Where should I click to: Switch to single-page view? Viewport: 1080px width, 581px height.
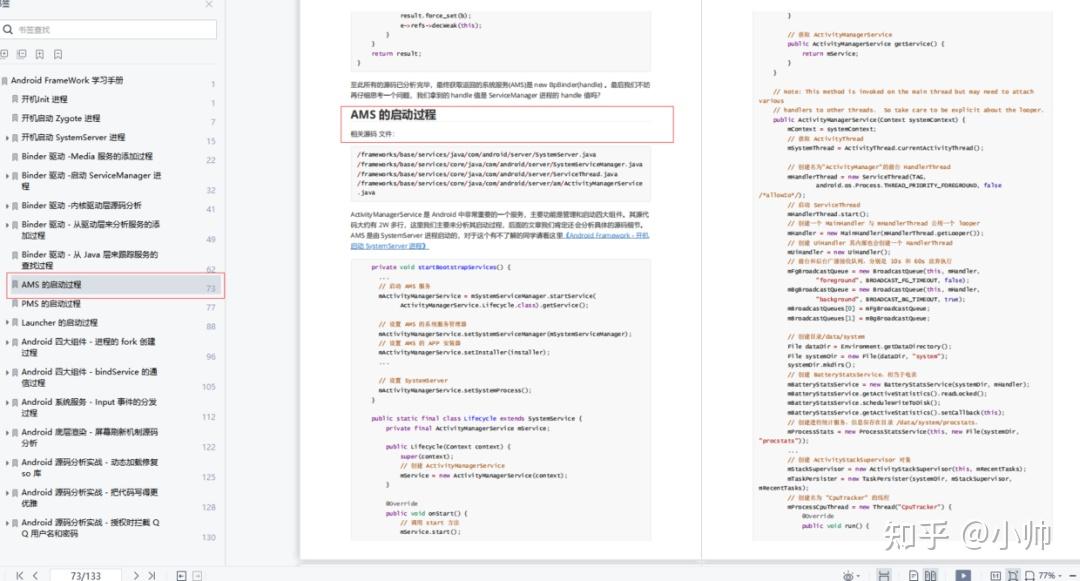(x=914, y=573)
